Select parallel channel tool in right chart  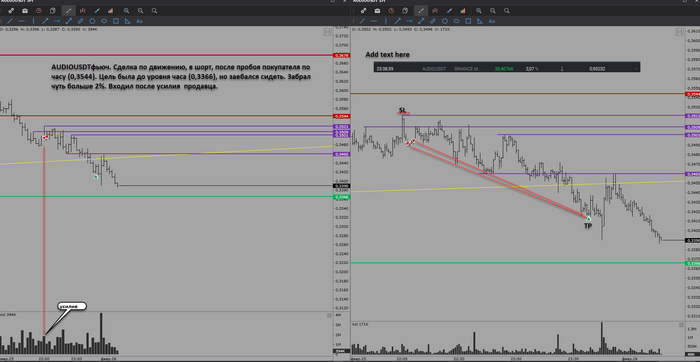[x=433, y=21]
